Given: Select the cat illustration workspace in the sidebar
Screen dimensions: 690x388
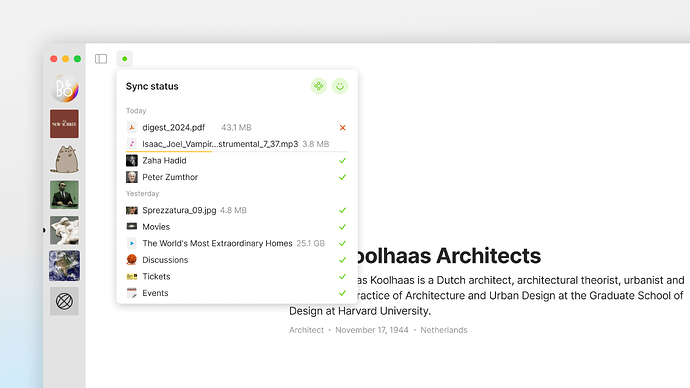Looking at the screenshot, I should (64, 159).
